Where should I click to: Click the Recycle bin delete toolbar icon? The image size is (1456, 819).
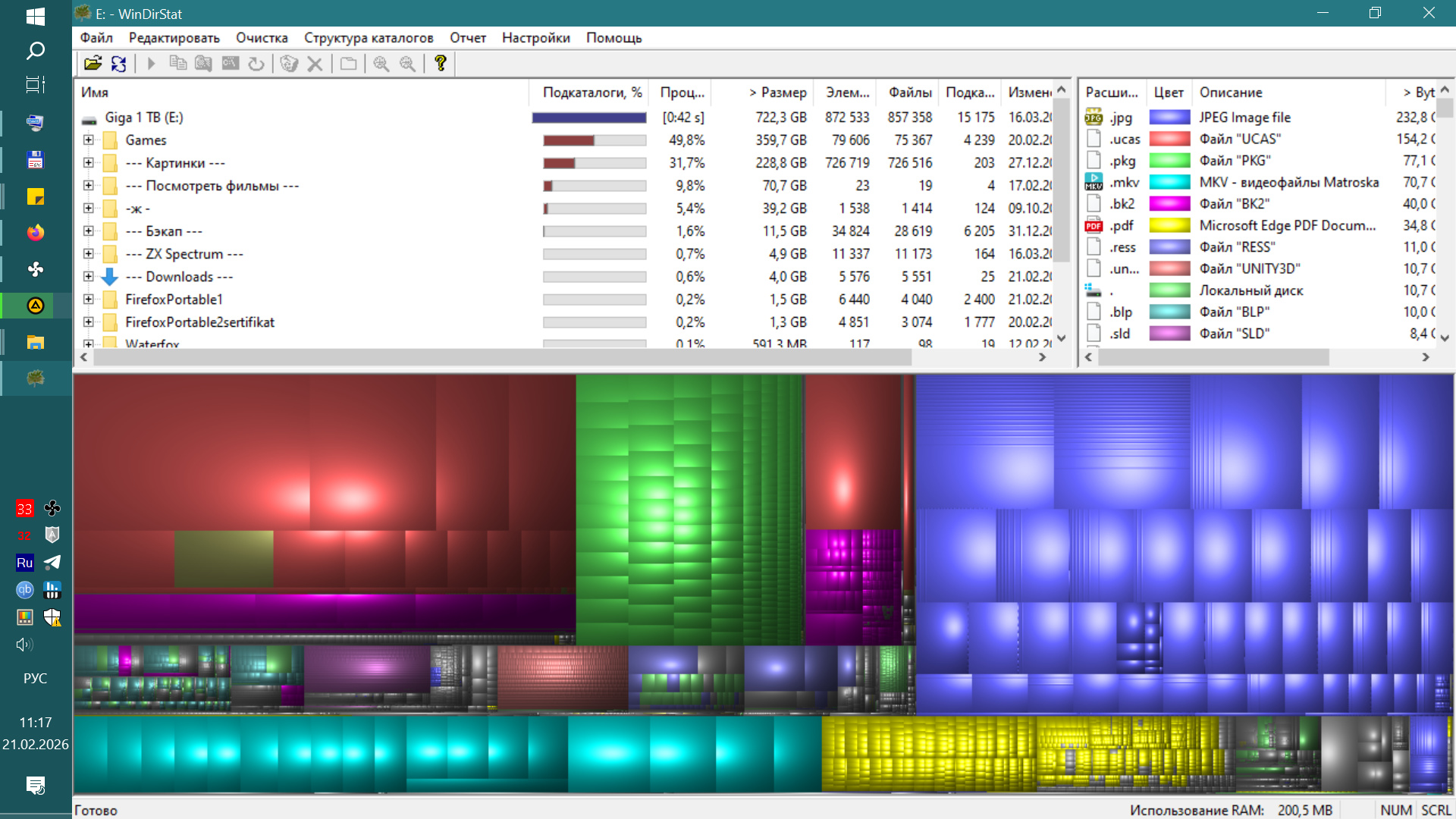(288, 64)
